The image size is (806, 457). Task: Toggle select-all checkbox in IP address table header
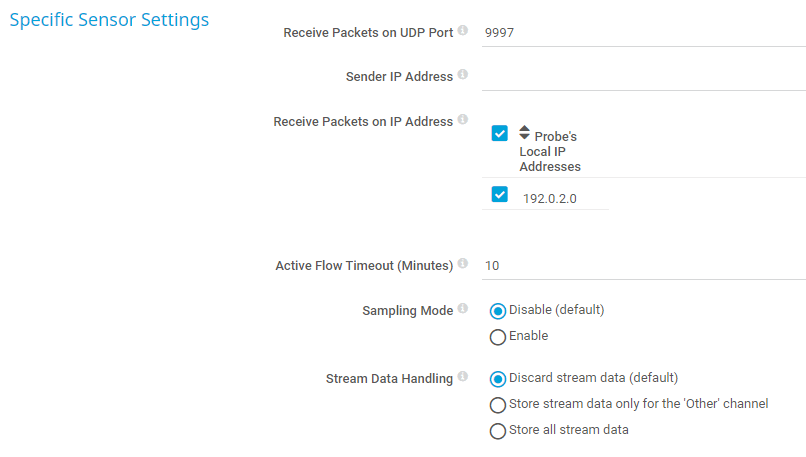pyautogui.click(x=500, y=133)
